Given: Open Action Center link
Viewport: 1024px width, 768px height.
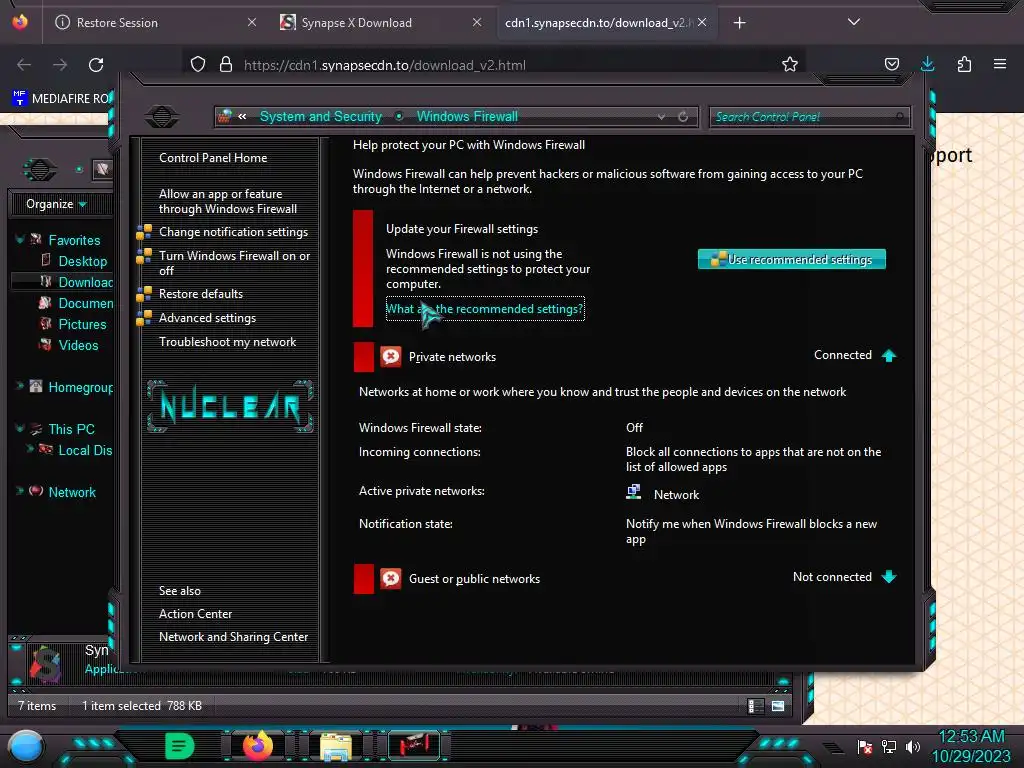Looking at the screenshot, I should [x=195, y=614].
